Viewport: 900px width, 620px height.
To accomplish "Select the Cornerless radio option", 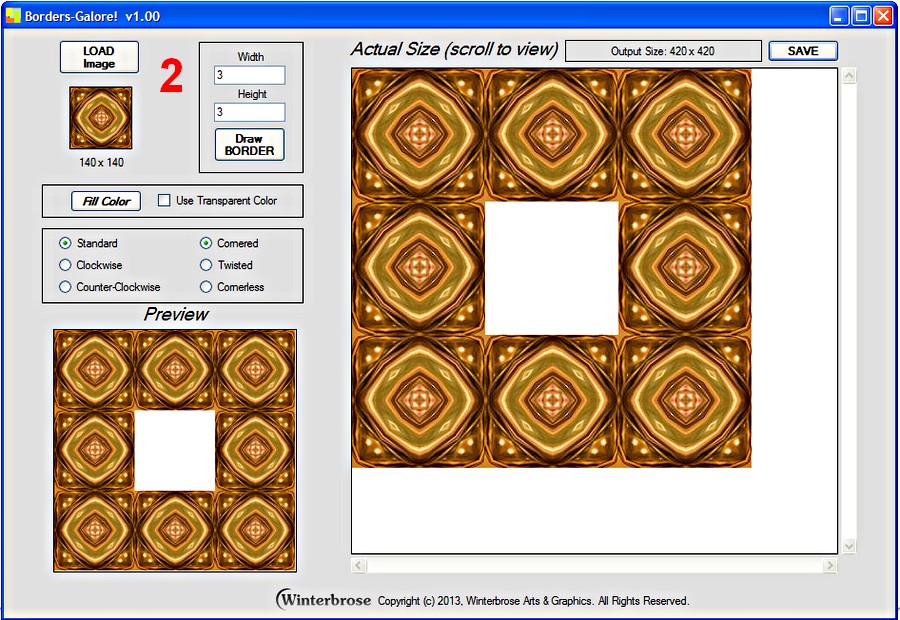I will [x=206, y=286].
